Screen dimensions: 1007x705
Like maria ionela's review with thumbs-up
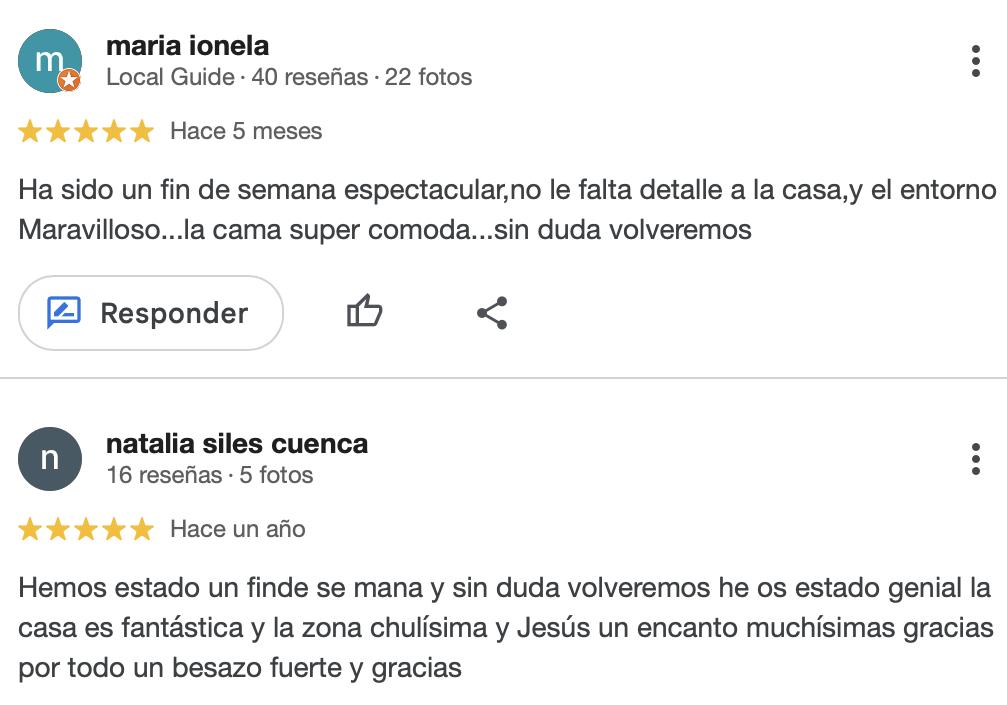[x=364, y=313]
